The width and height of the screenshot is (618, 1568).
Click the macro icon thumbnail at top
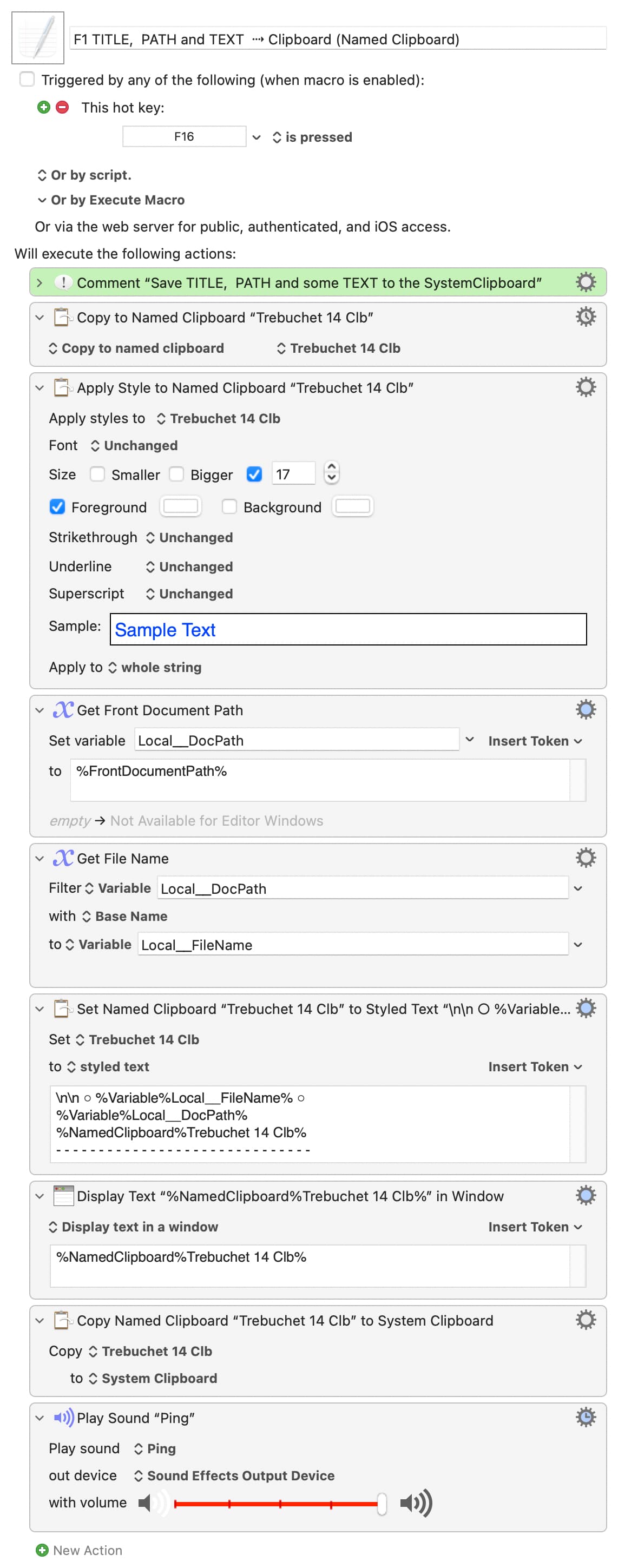pos(38,38)
